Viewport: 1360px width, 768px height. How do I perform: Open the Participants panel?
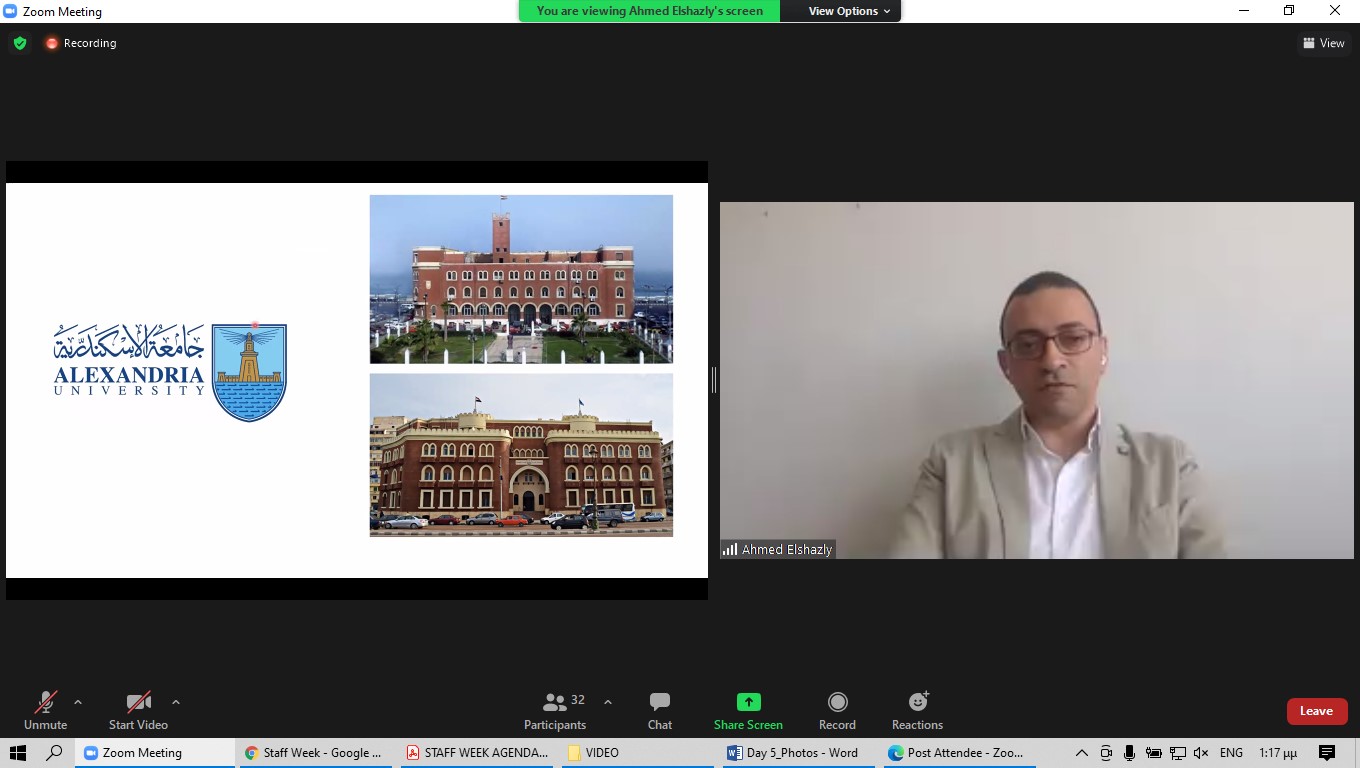click(x=555, y=711)
